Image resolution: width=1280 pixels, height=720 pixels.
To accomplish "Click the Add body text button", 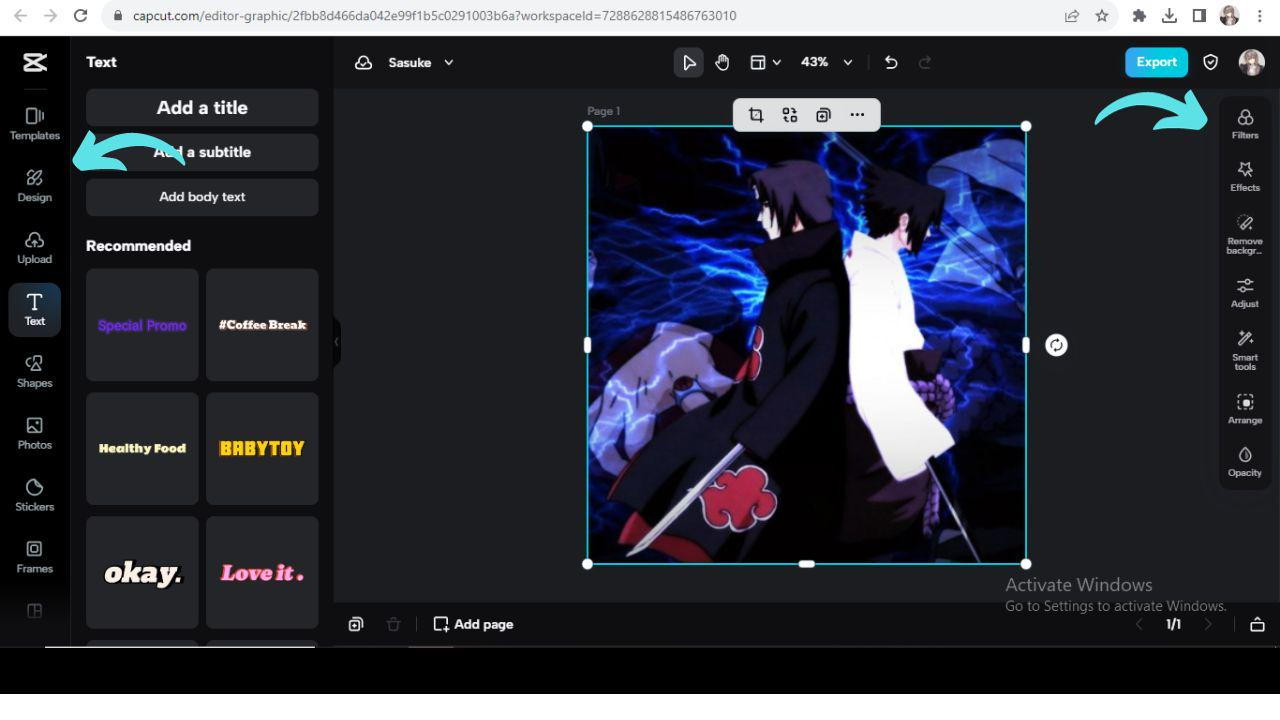I will pyautogui.click(x=202, y=197).
